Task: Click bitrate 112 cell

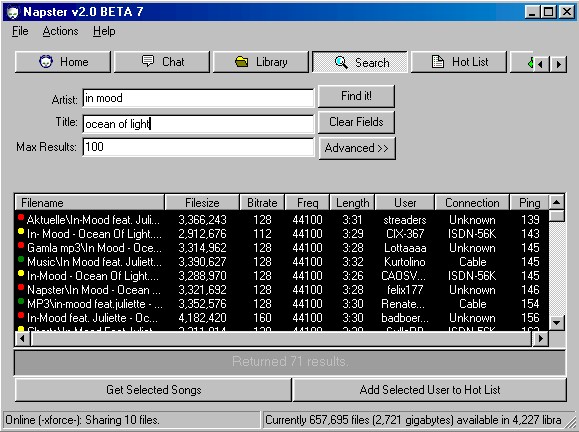Action: [262, 234]
